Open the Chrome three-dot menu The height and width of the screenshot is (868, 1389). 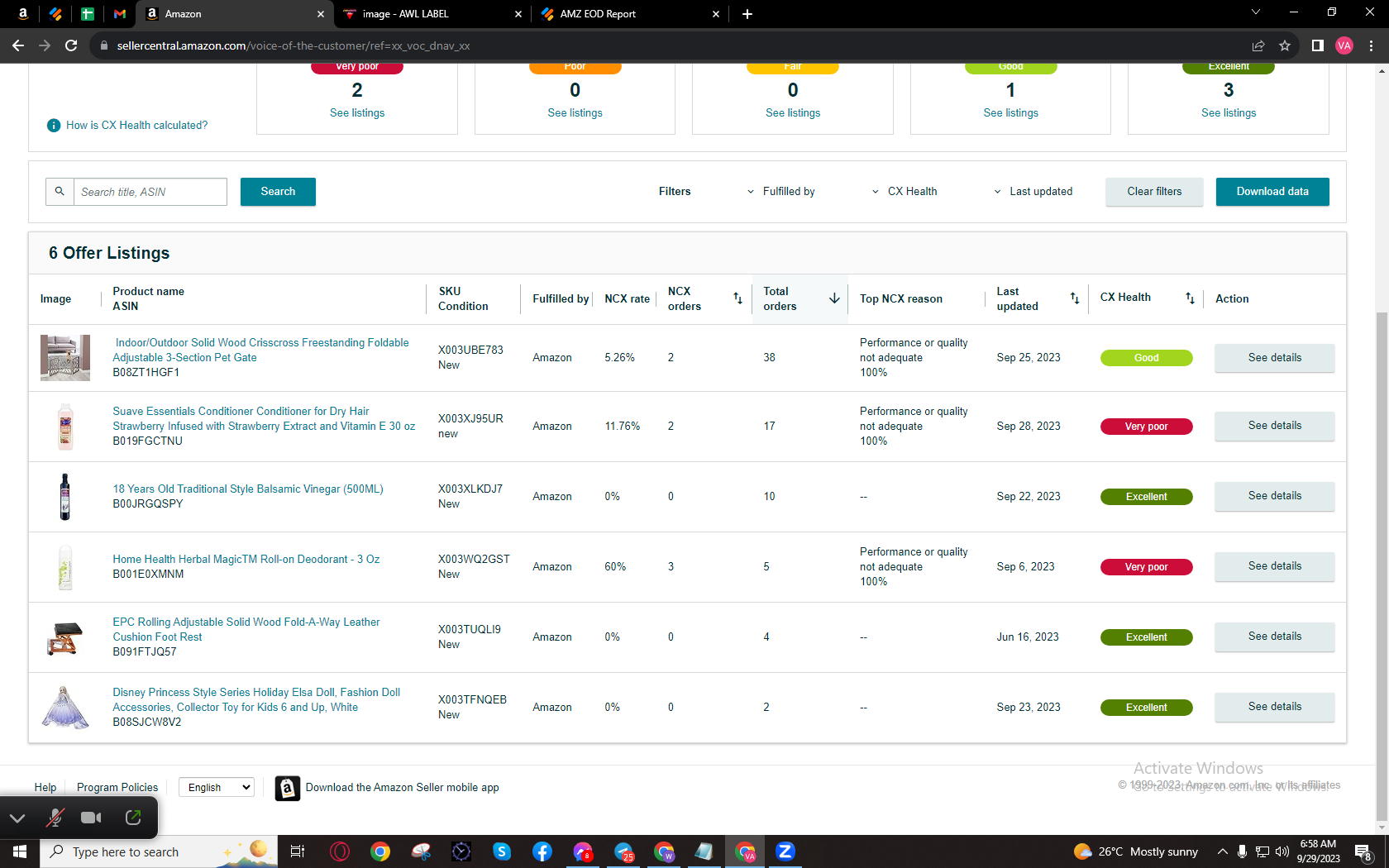point(1372,45)
